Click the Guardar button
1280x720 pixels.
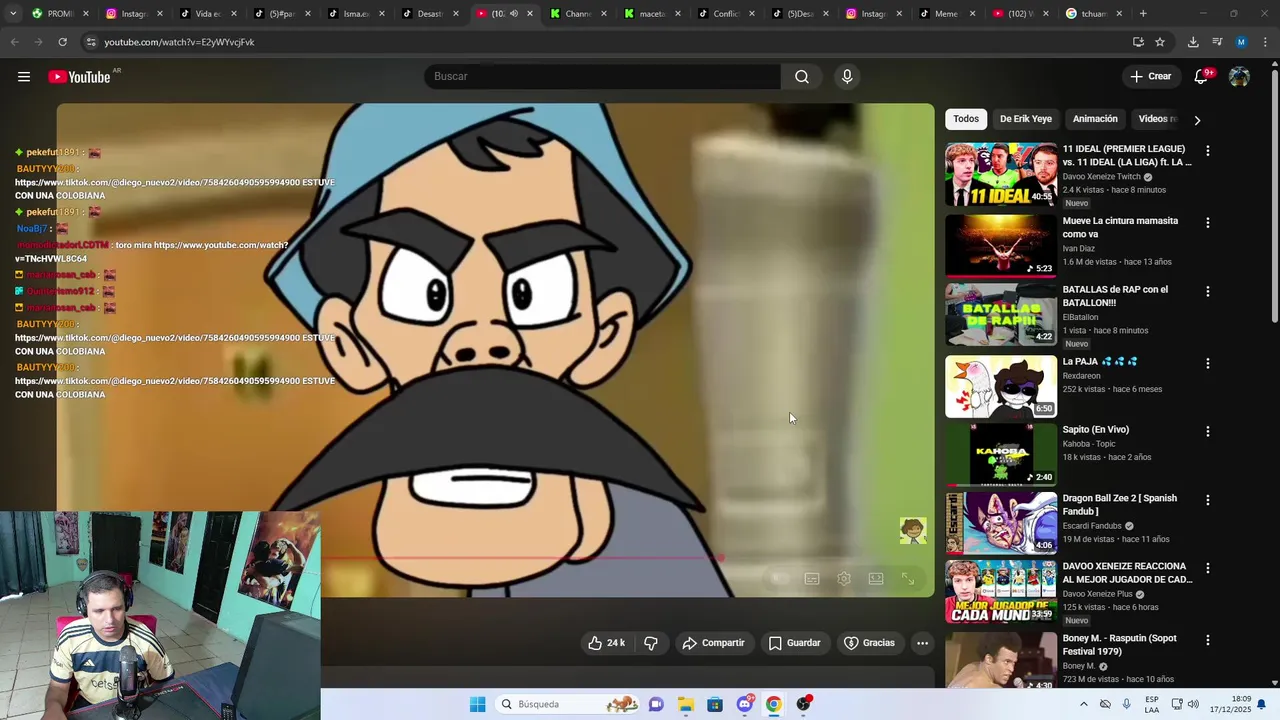click(x=794, y=643)
